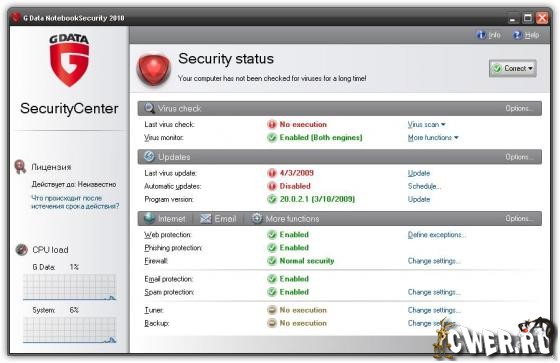
Task: Click the green check icon by Normal security
Action: click(x=272, y=261)
